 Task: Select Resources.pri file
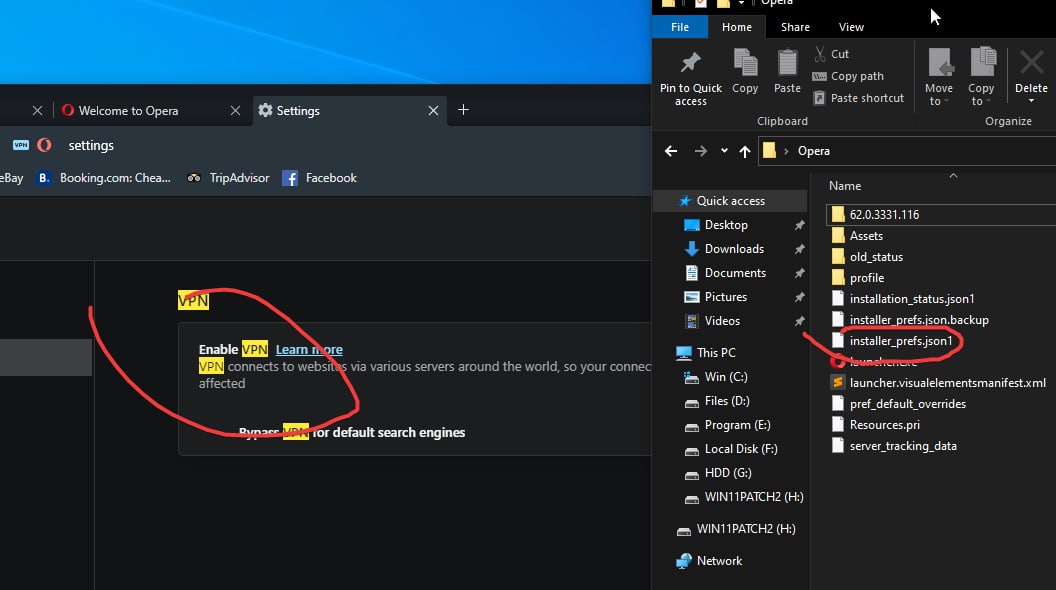884,425
